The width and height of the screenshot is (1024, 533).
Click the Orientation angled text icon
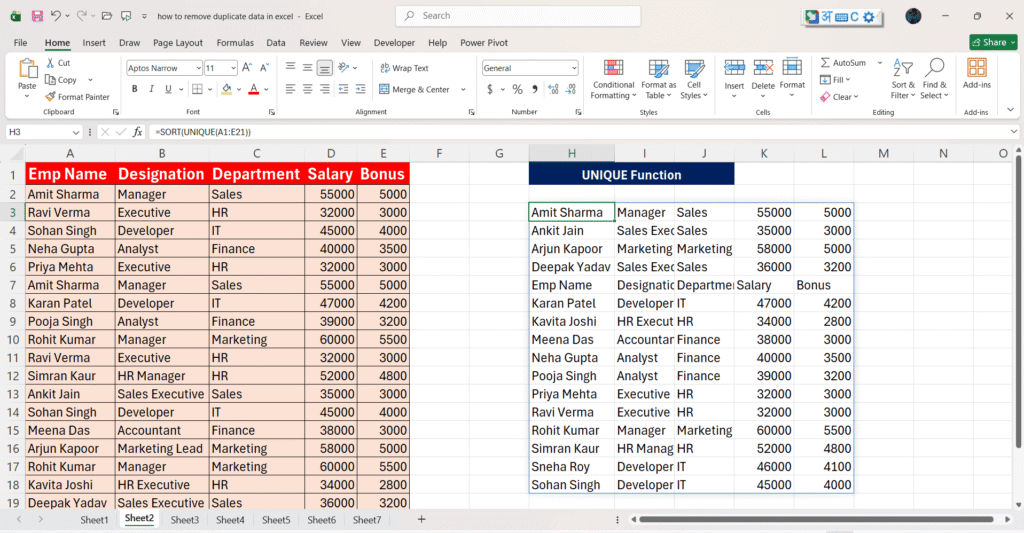pos(344,67)
